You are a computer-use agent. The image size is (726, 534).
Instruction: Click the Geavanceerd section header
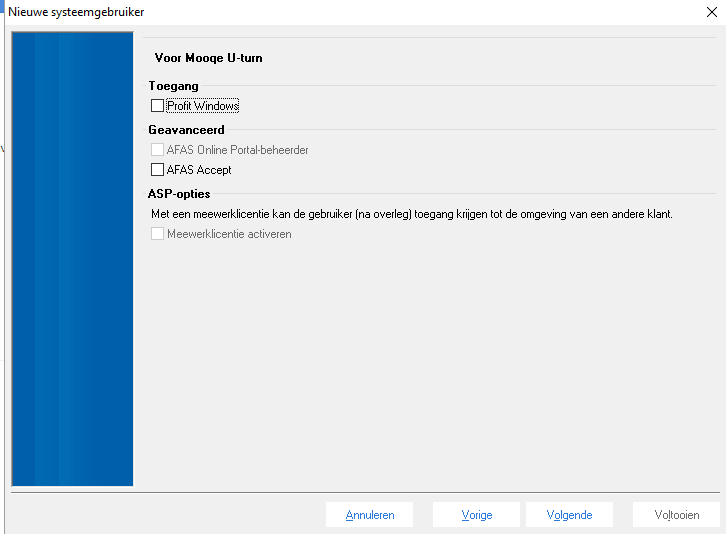tap(186, 130)
